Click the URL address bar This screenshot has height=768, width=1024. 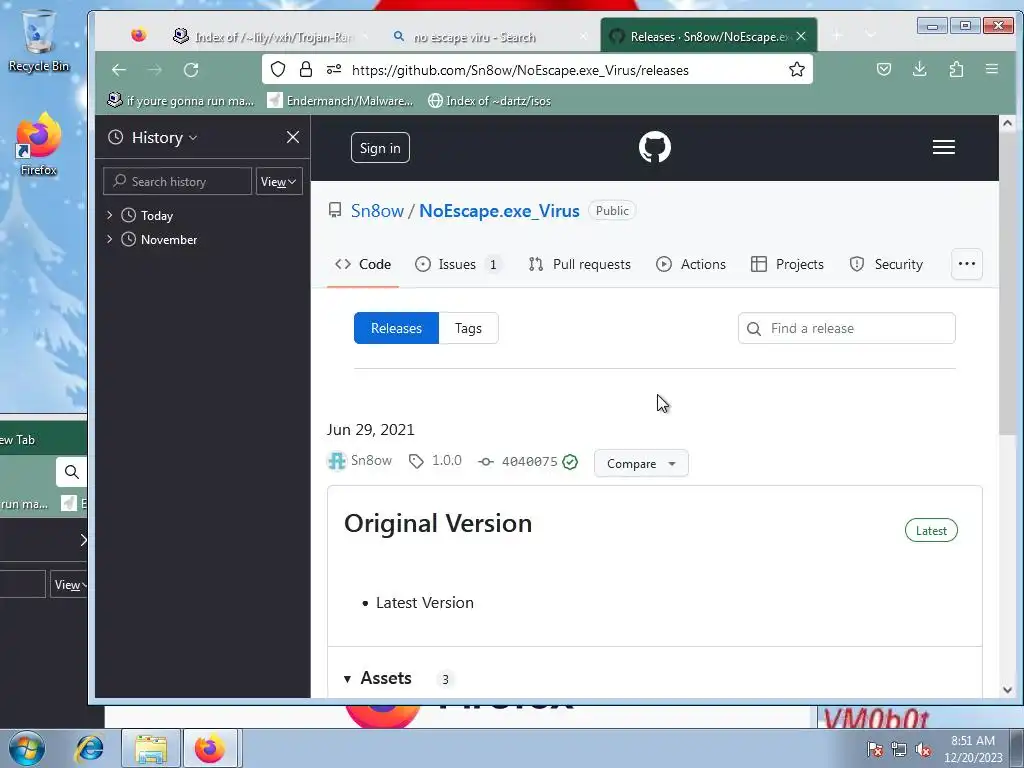pyautogui.click(x=520, y=70)
